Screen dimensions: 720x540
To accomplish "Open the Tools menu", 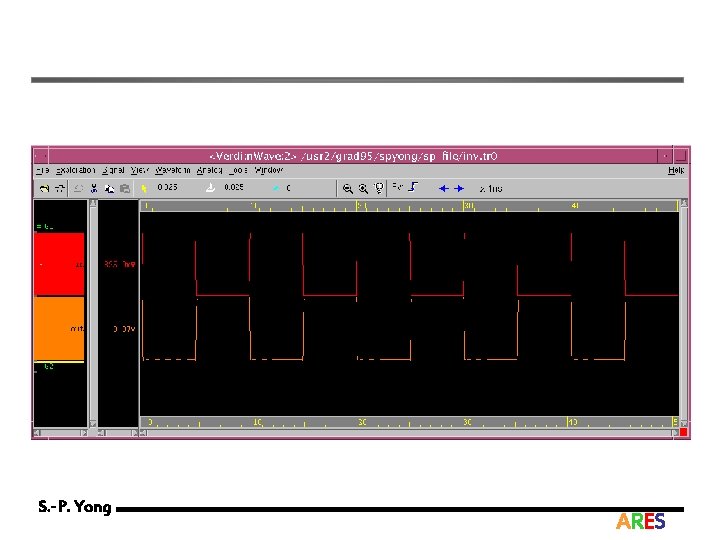I will [238, 170].
